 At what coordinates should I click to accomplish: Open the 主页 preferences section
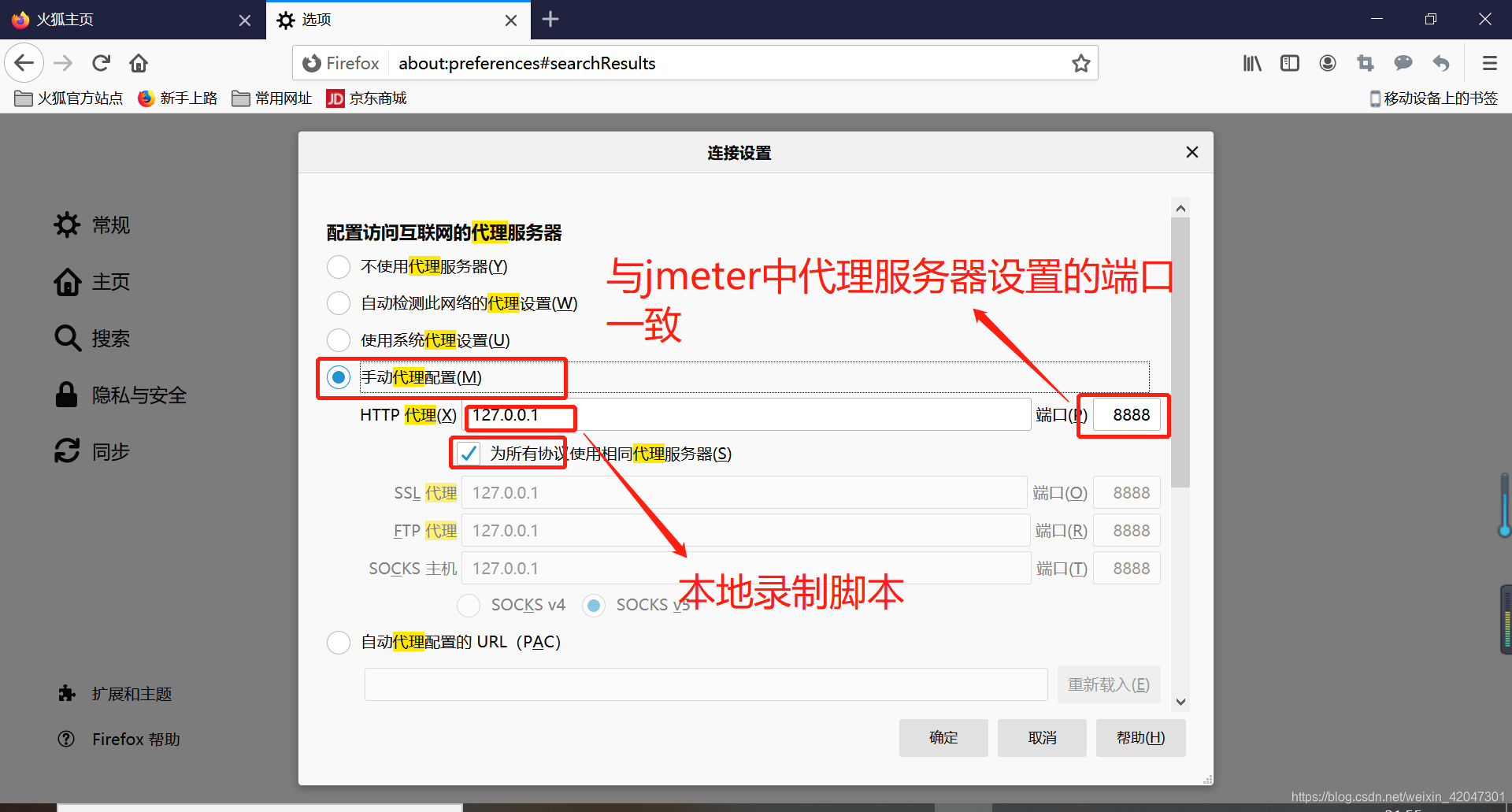coord(91,282)
